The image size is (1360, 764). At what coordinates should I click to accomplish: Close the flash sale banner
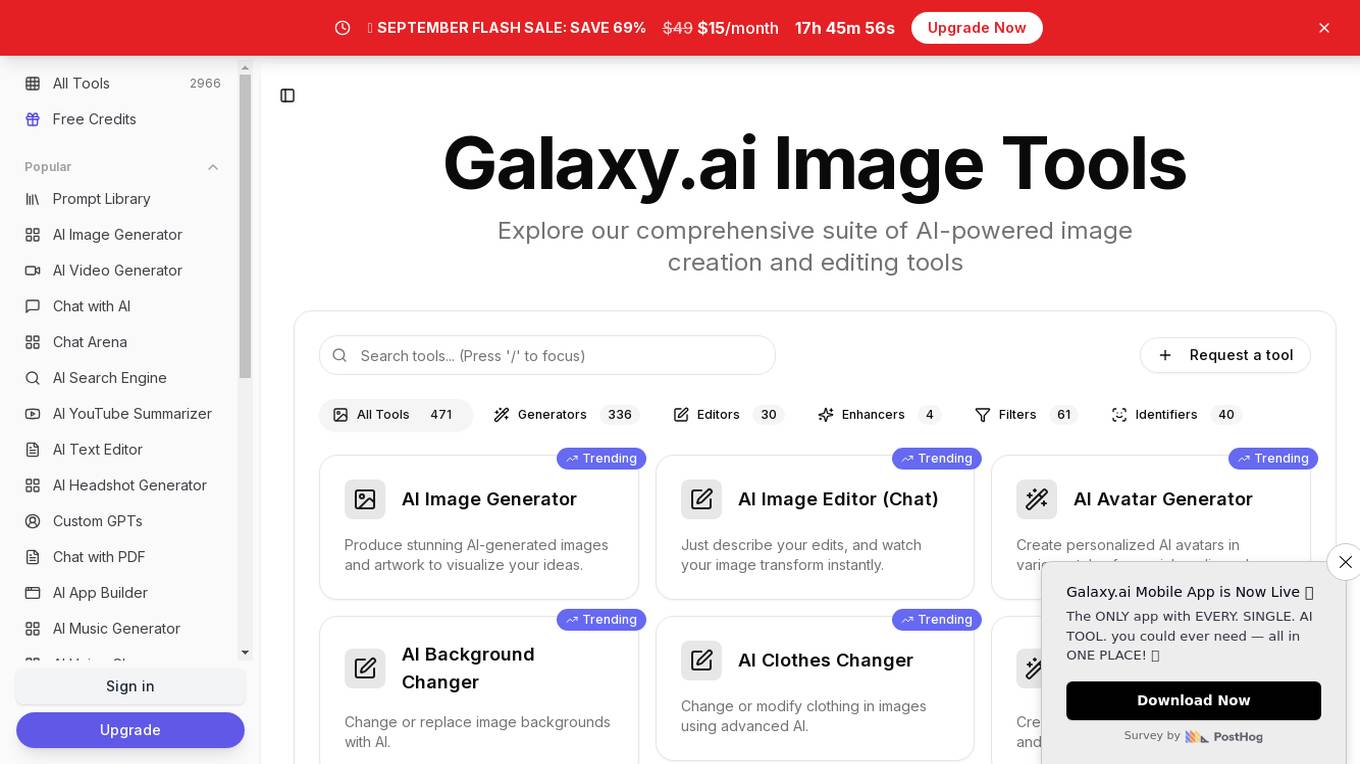click(x=1324, y=28)
